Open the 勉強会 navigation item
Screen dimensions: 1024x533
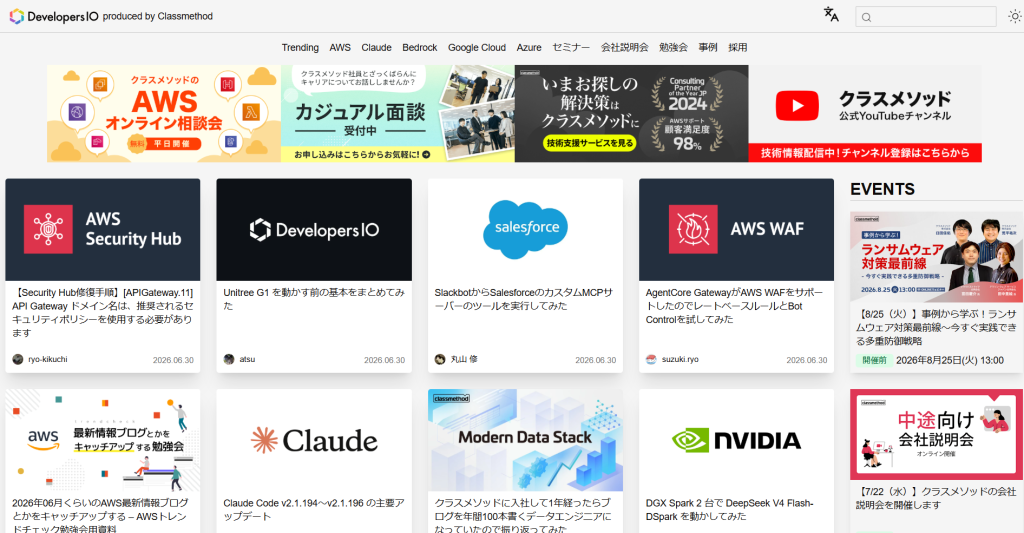[x=673, y=48]
